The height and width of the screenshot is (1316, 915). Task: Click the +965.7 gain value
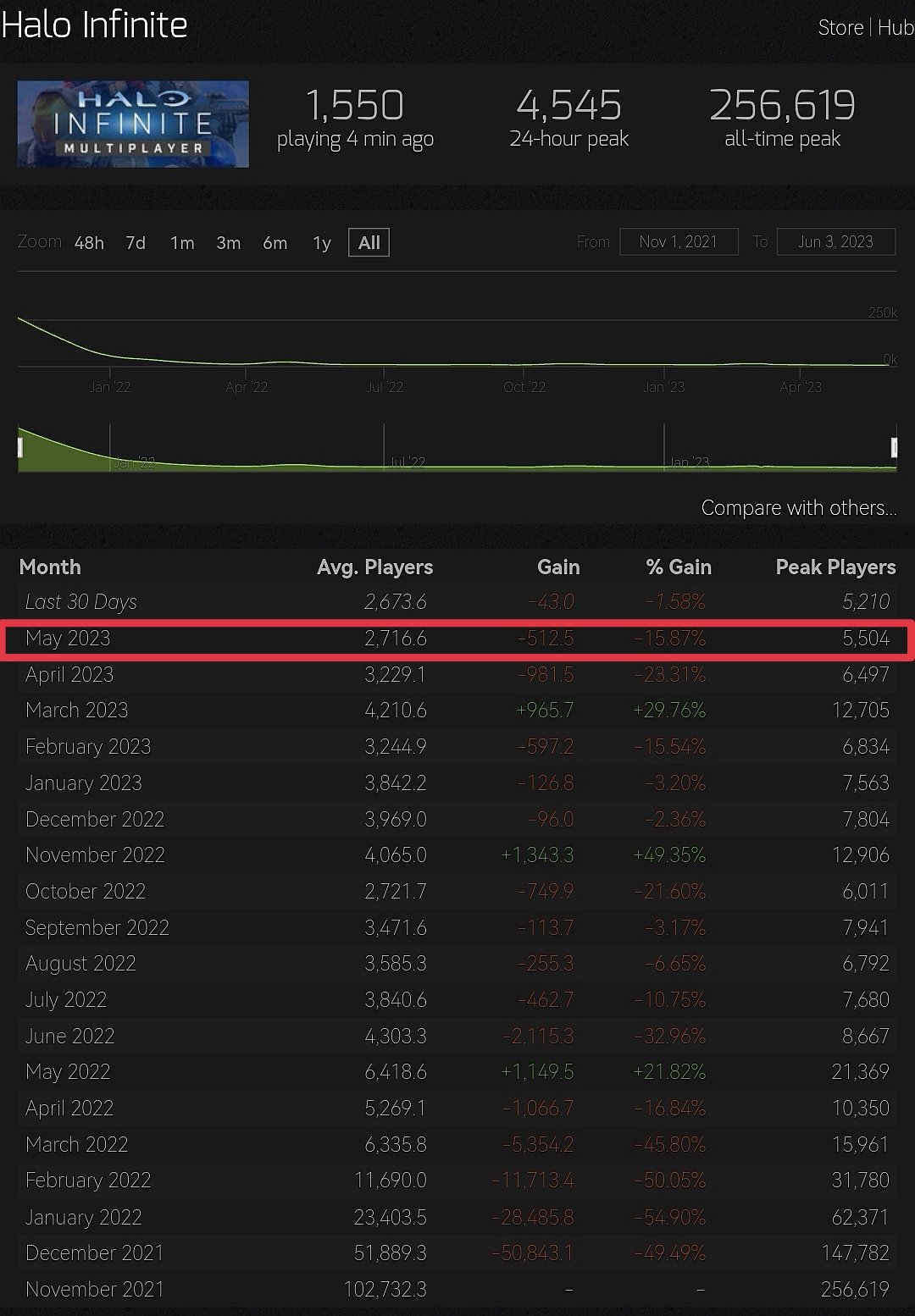pos(545,711)
